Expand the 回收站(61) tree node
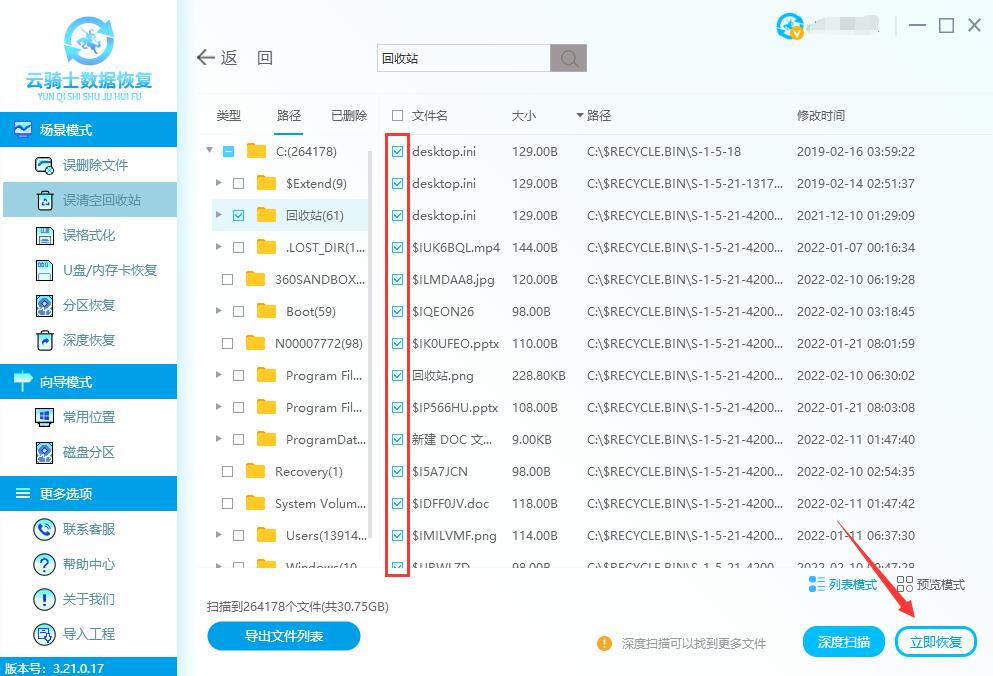 pyautogui.click(x=218, y=215)
